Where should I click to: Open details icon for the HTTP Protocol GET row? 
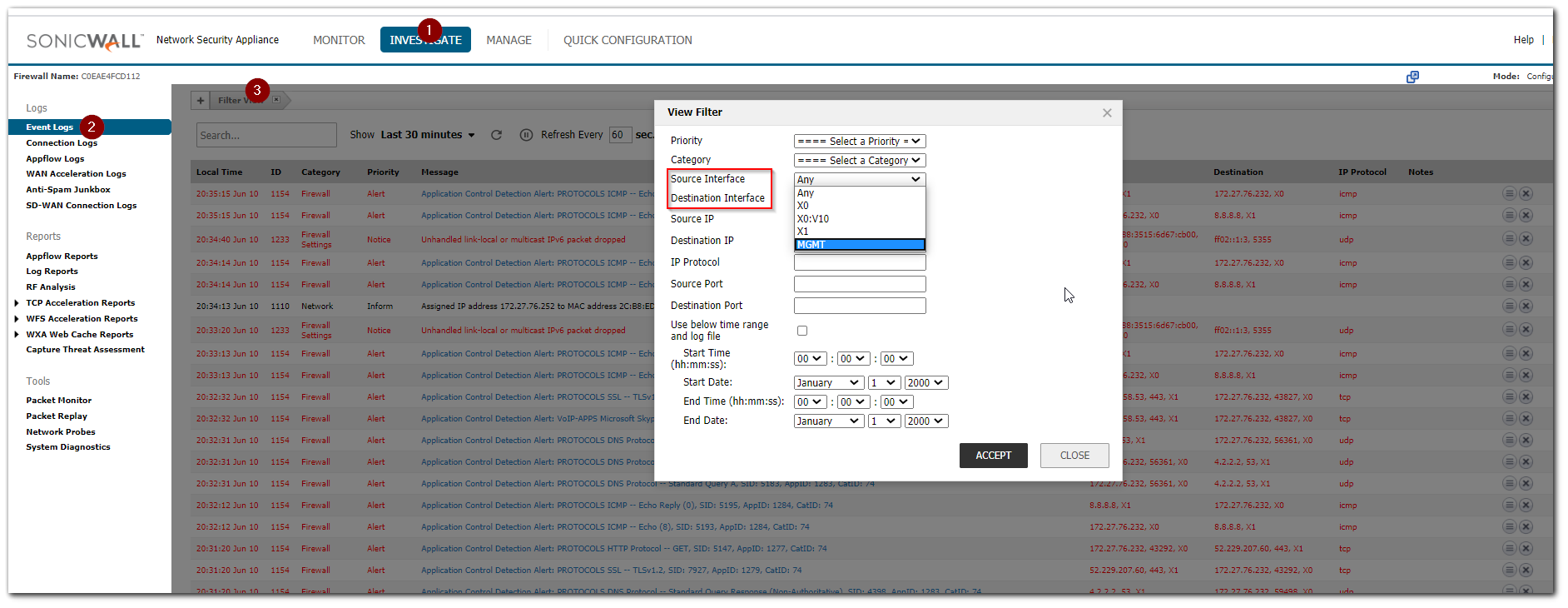point(1509,548)
